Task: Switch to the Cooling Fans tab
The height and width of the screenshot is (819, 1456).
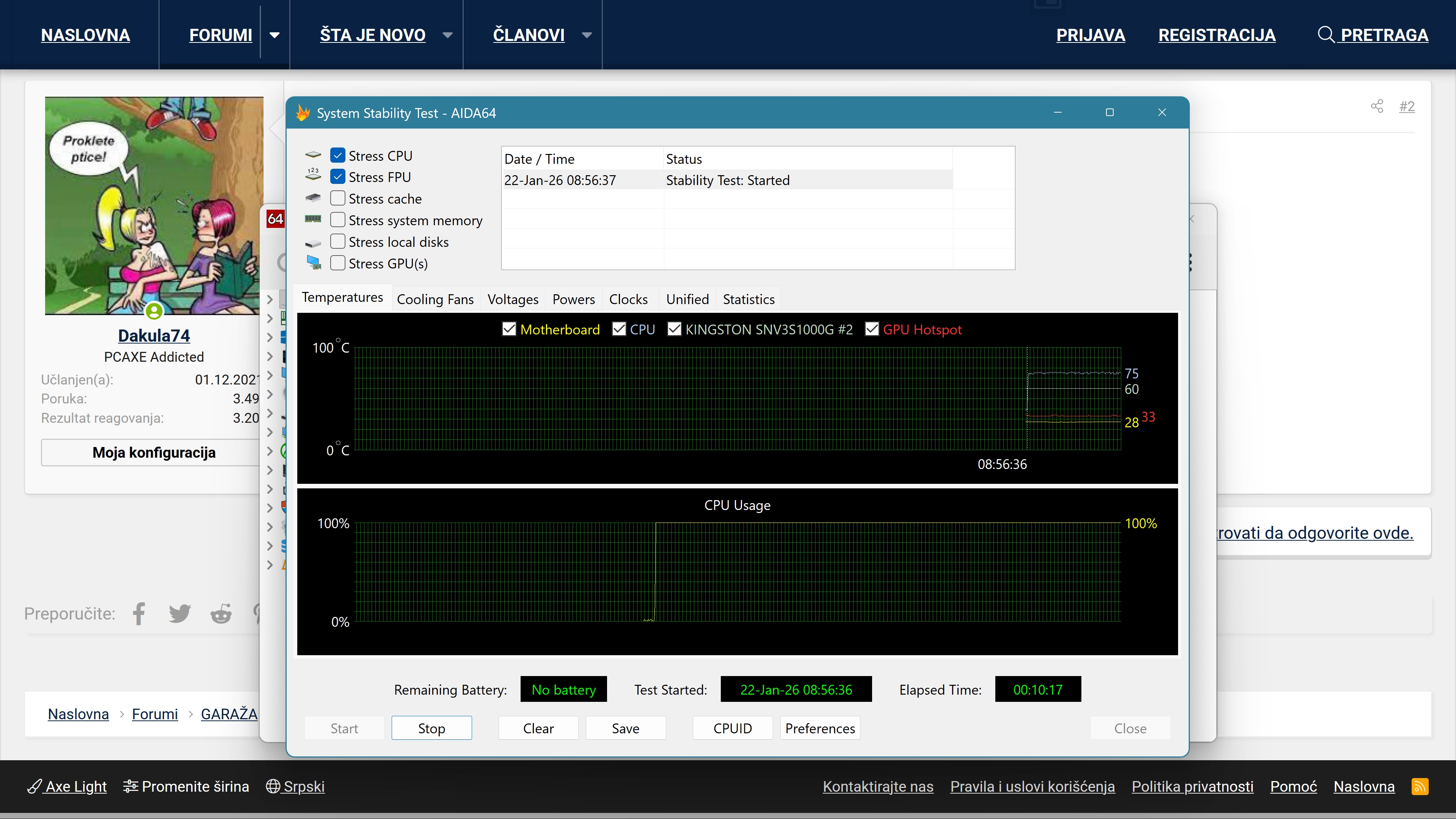Action: (435, 299)
